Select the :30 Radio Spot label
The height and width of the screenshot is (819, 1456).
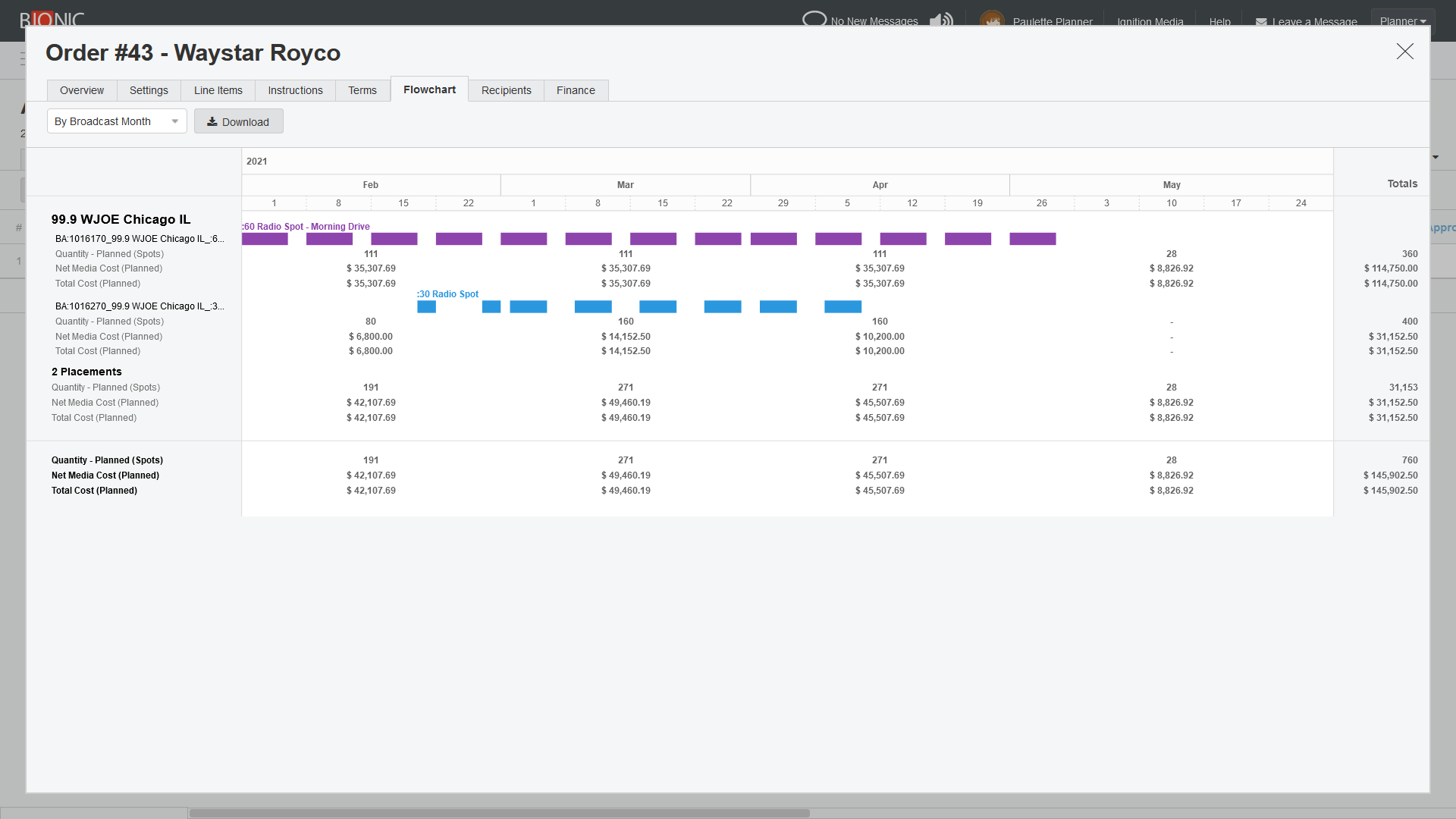pyautogui.click(x=447, y=294)
